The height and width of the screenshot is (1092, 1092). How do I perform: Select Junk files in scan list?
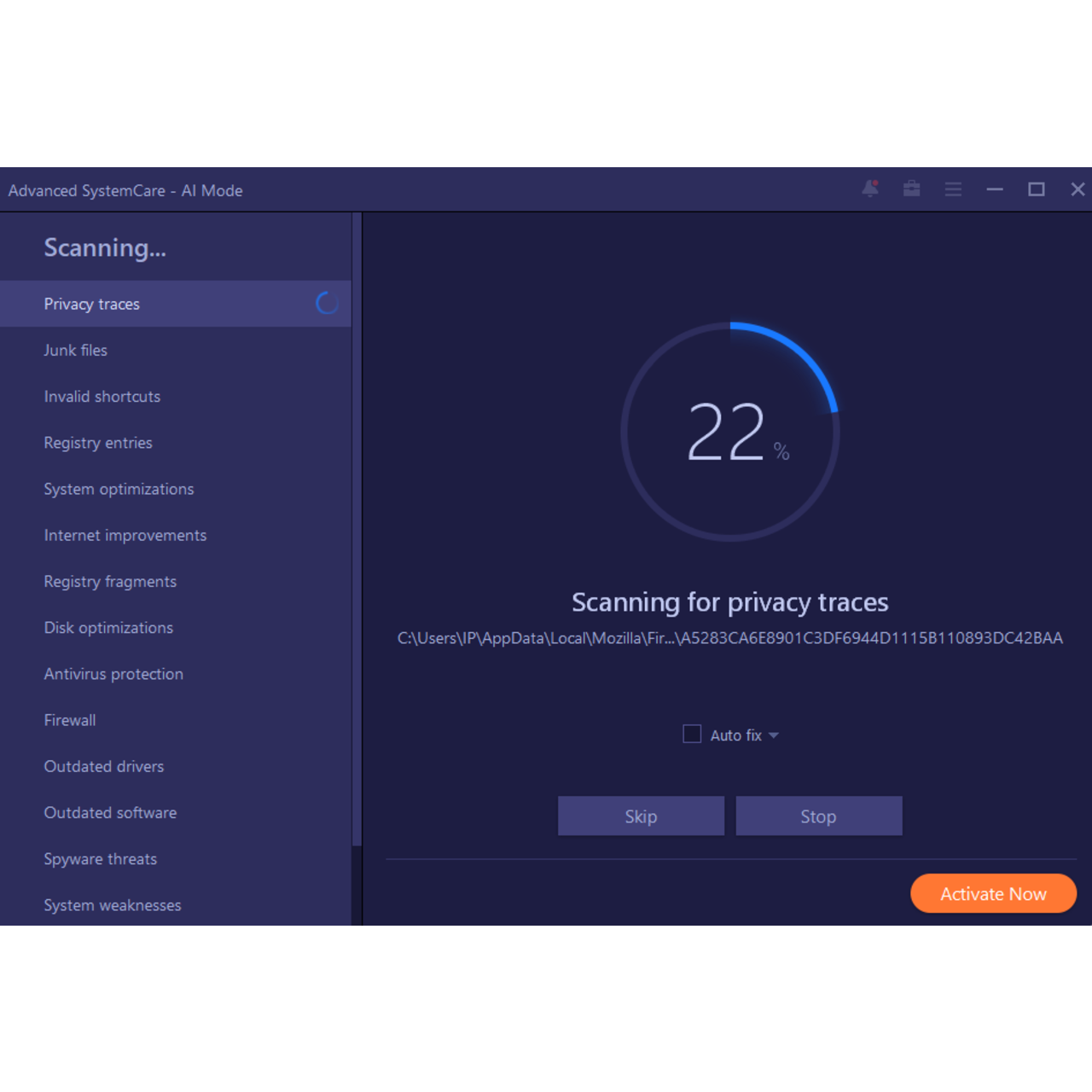pos(76,351)
